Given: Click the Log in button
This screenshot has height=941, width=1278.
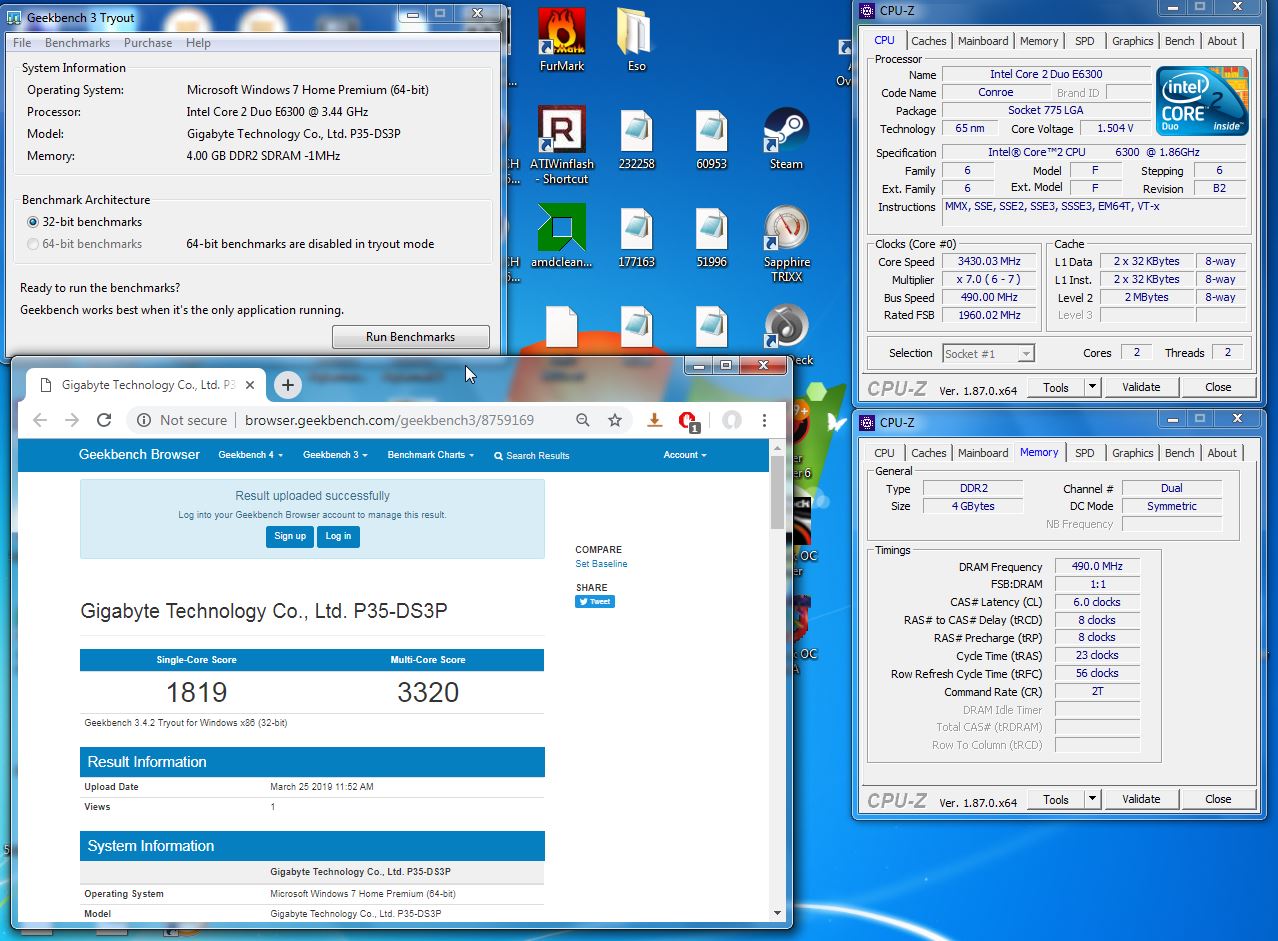Looking at the screenshot, I should click(x=338, y=536).
